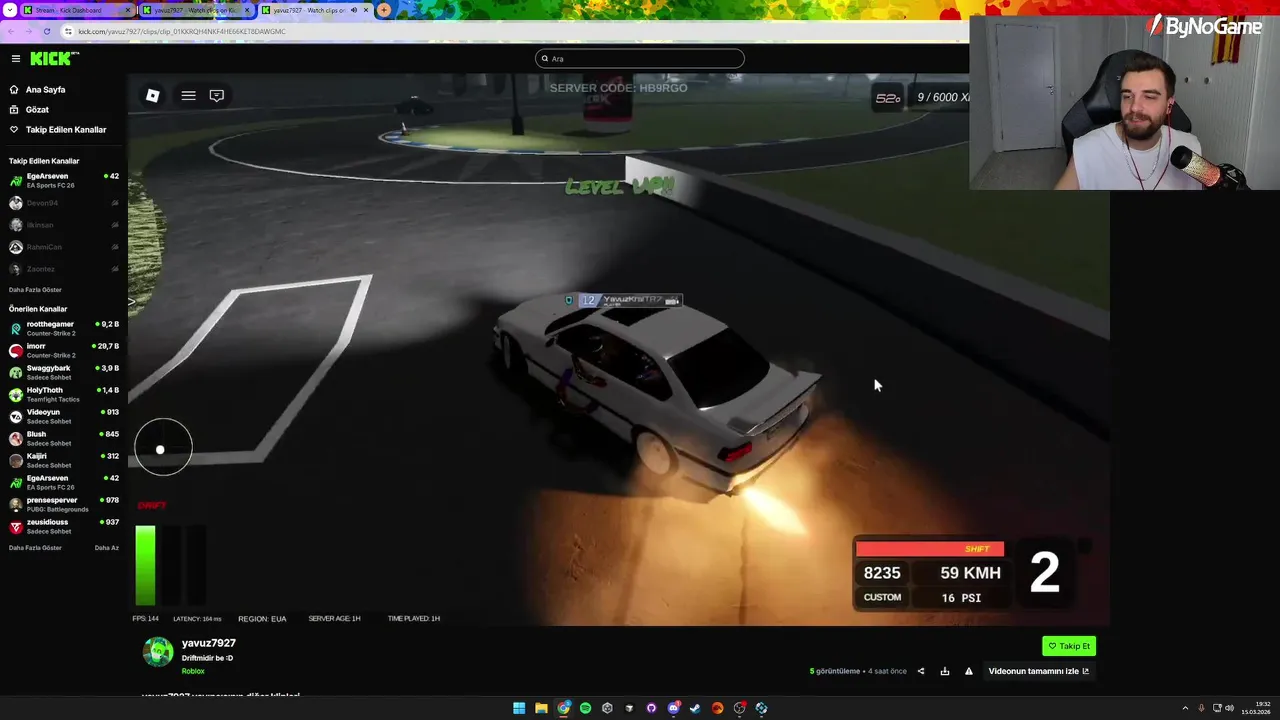Viewport: 1280px width, 720px height.
Task: Open volume control in system tray
Action: tap(1229, 708)
